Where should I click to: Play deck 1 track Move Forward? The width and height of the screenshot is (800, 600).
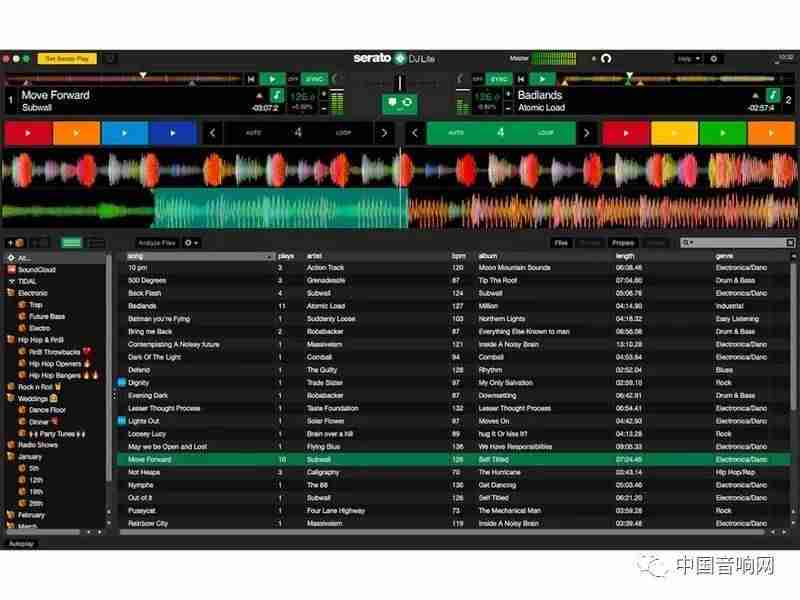(x=272, y=79)
